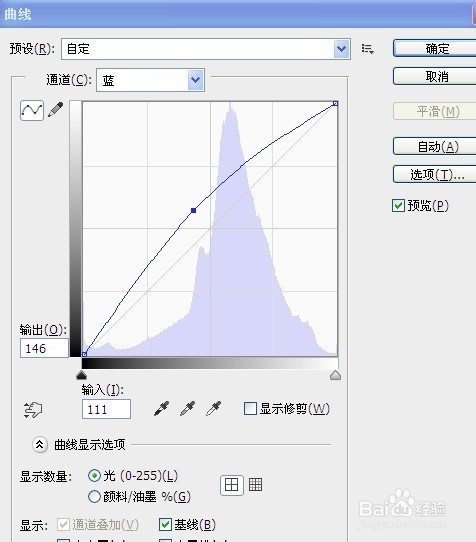This screenshot has height=542, width=476.
Task: Select the curve point editing tool
Action: tap(32, 110)
